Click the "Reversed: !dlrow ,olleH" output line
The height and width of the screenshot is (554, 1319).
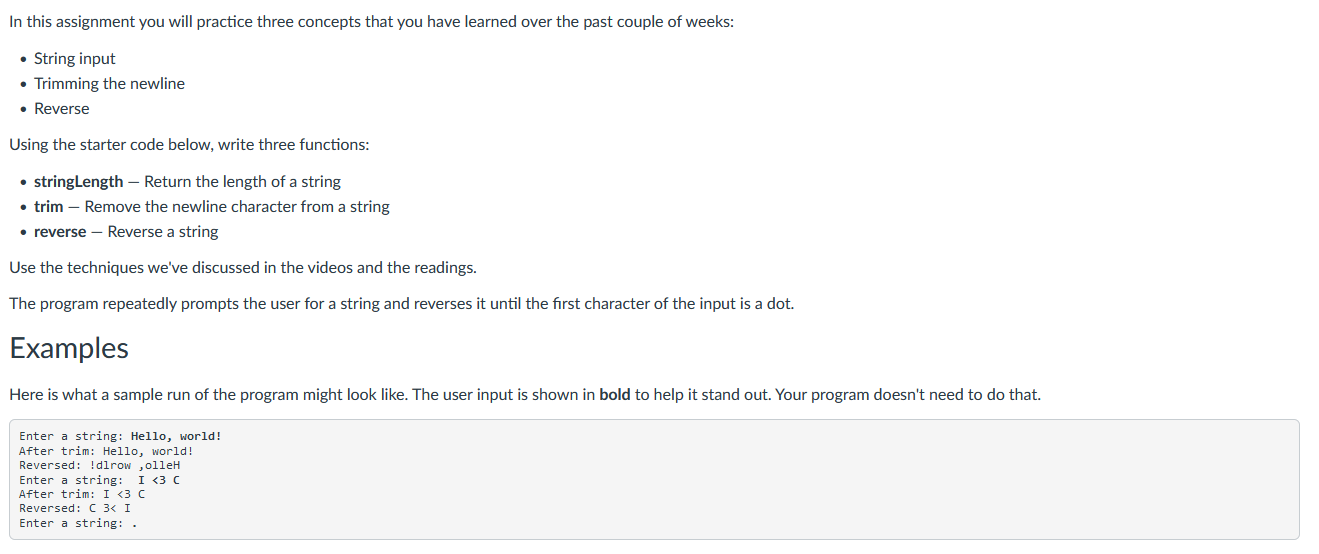pyautogui.click(x=99, y=465)
